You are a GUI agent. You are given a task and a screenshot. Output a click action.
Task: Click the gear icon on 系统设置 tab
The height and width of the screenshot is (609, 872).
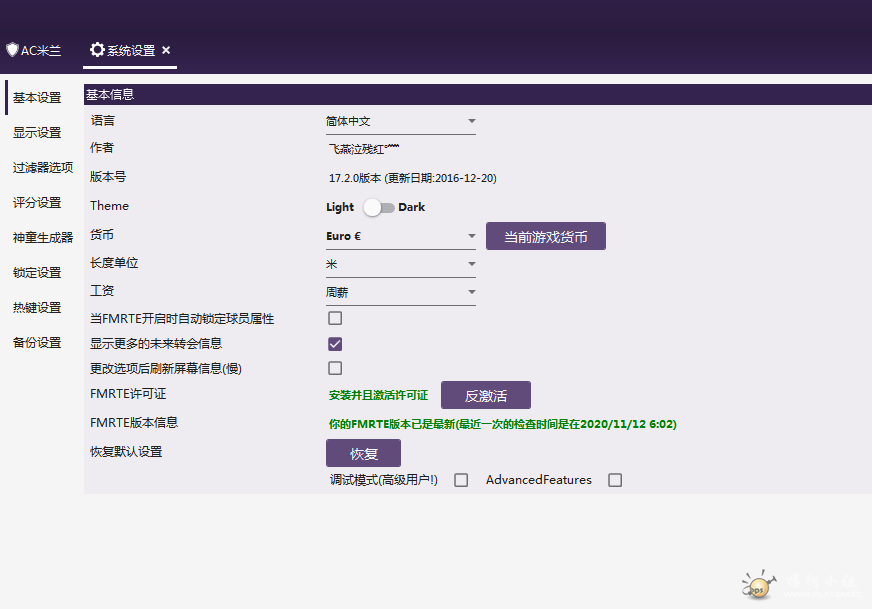97,49
